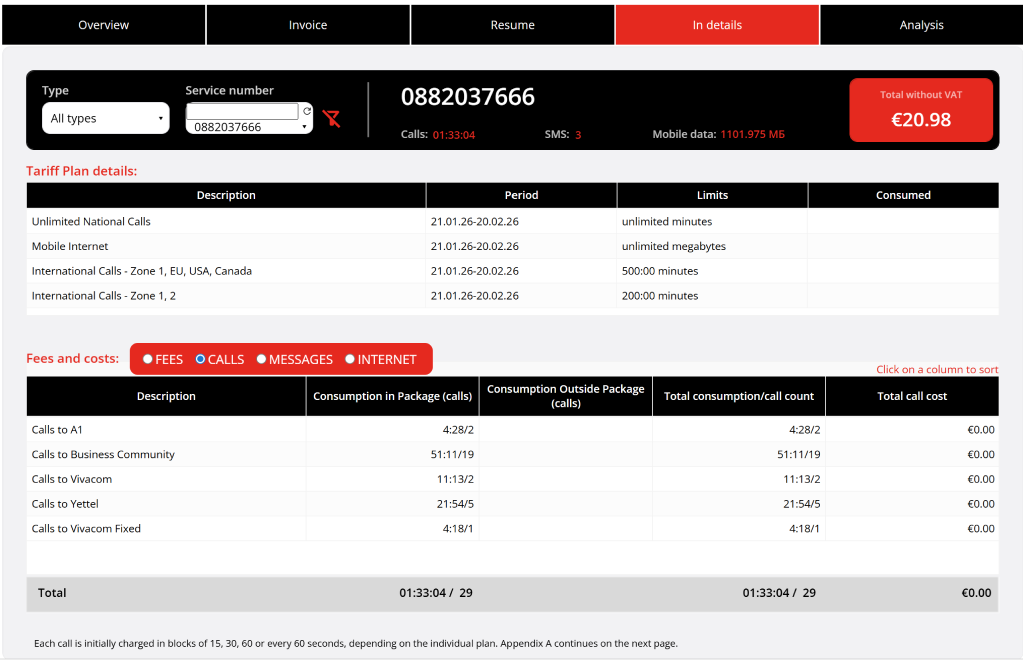Click the Click on a column to sort hint
The image size is (1024, 662).
point(937,370)
